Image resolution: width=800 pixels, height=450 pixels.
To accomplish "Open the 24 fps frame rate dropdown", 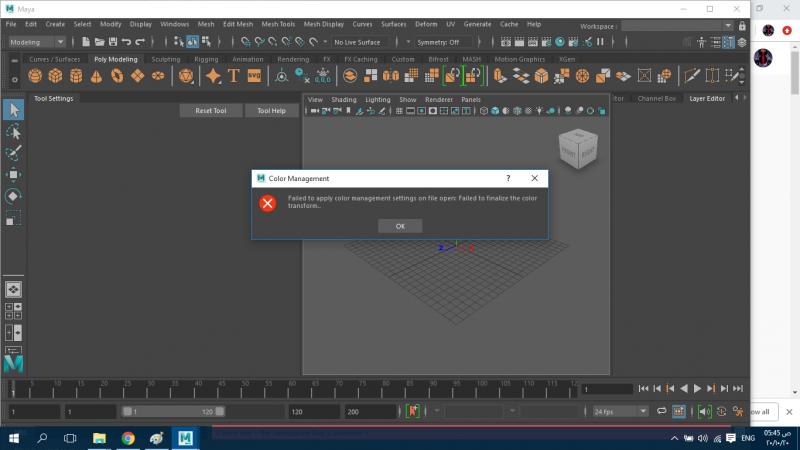I will click(643, 411).
